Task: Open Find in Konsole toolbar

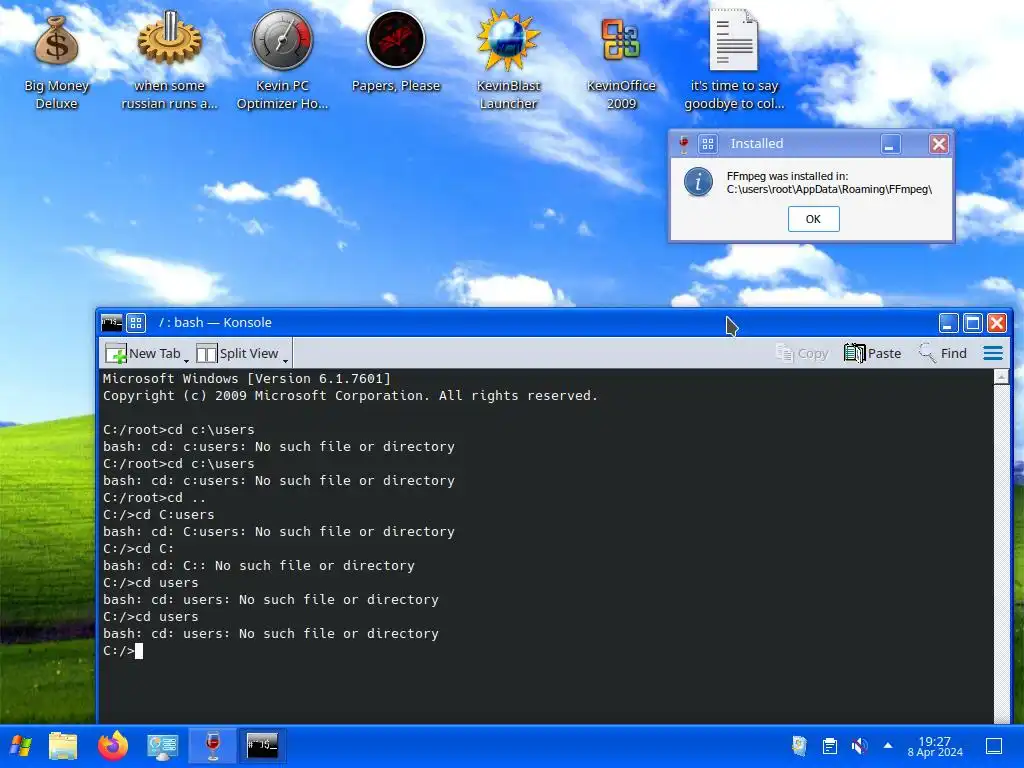Action: [942, 353]
